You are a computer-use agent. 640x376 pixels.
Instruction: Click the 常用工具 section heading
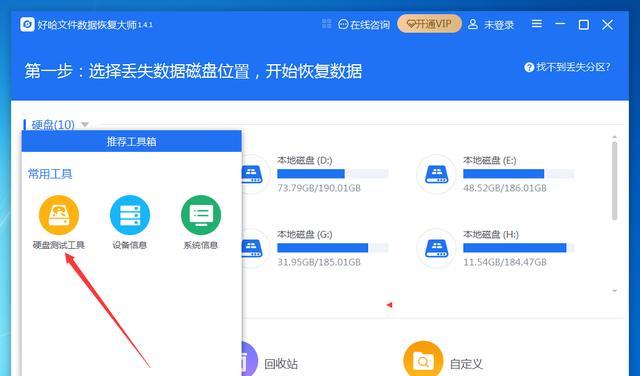click(x=50, y=174)
